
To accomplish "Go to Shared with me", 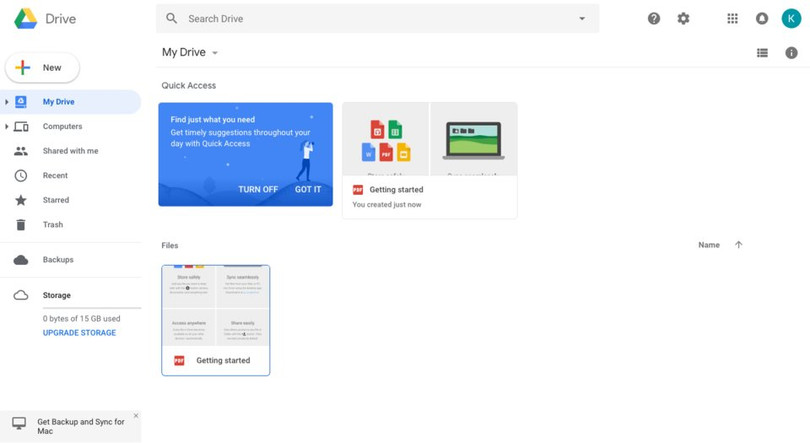I will click(70, 151).
